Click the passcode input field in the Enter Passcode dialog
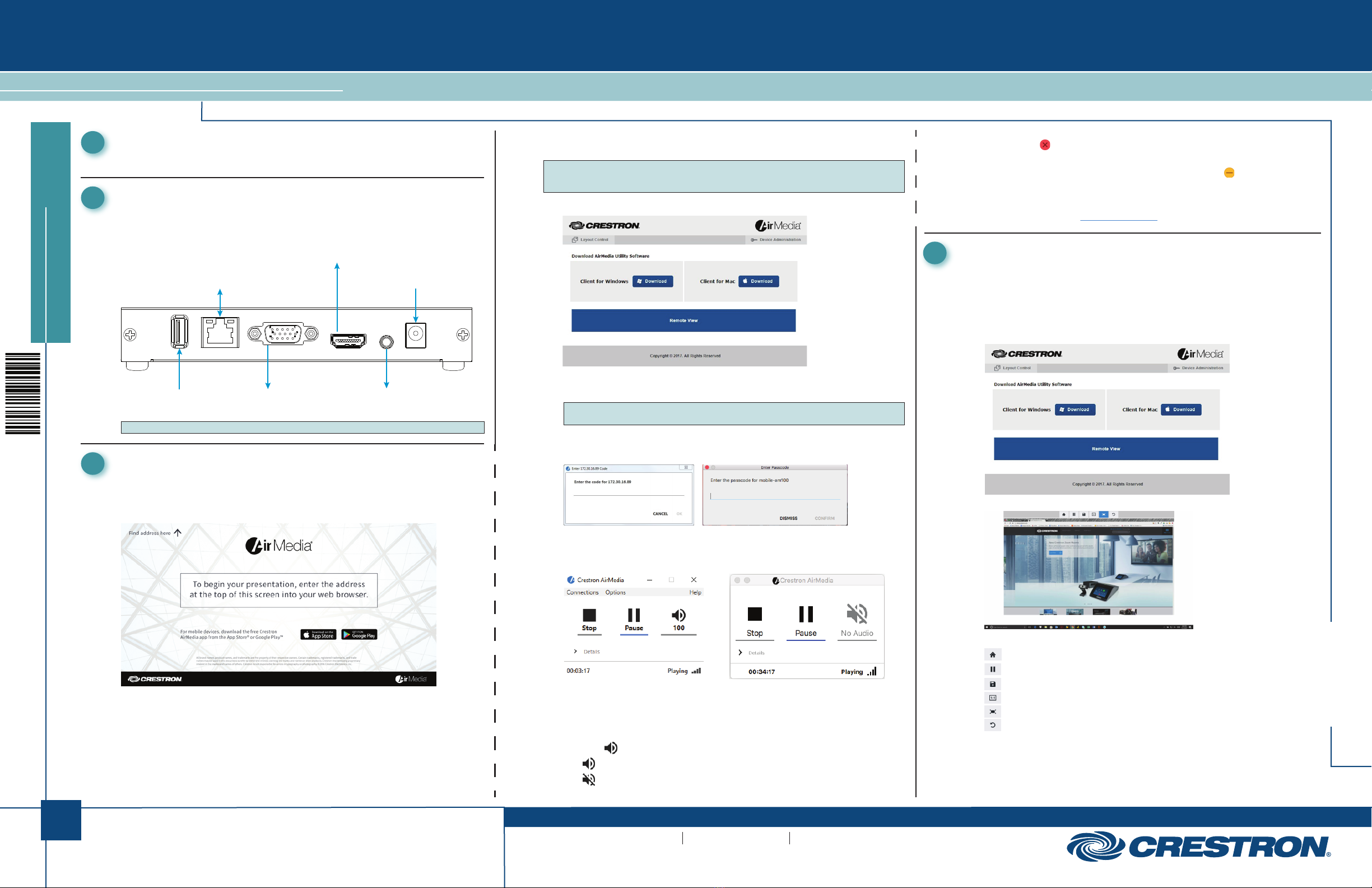Screen dimensions: 1372x888 pyautogui.click(x=775, y=496)
